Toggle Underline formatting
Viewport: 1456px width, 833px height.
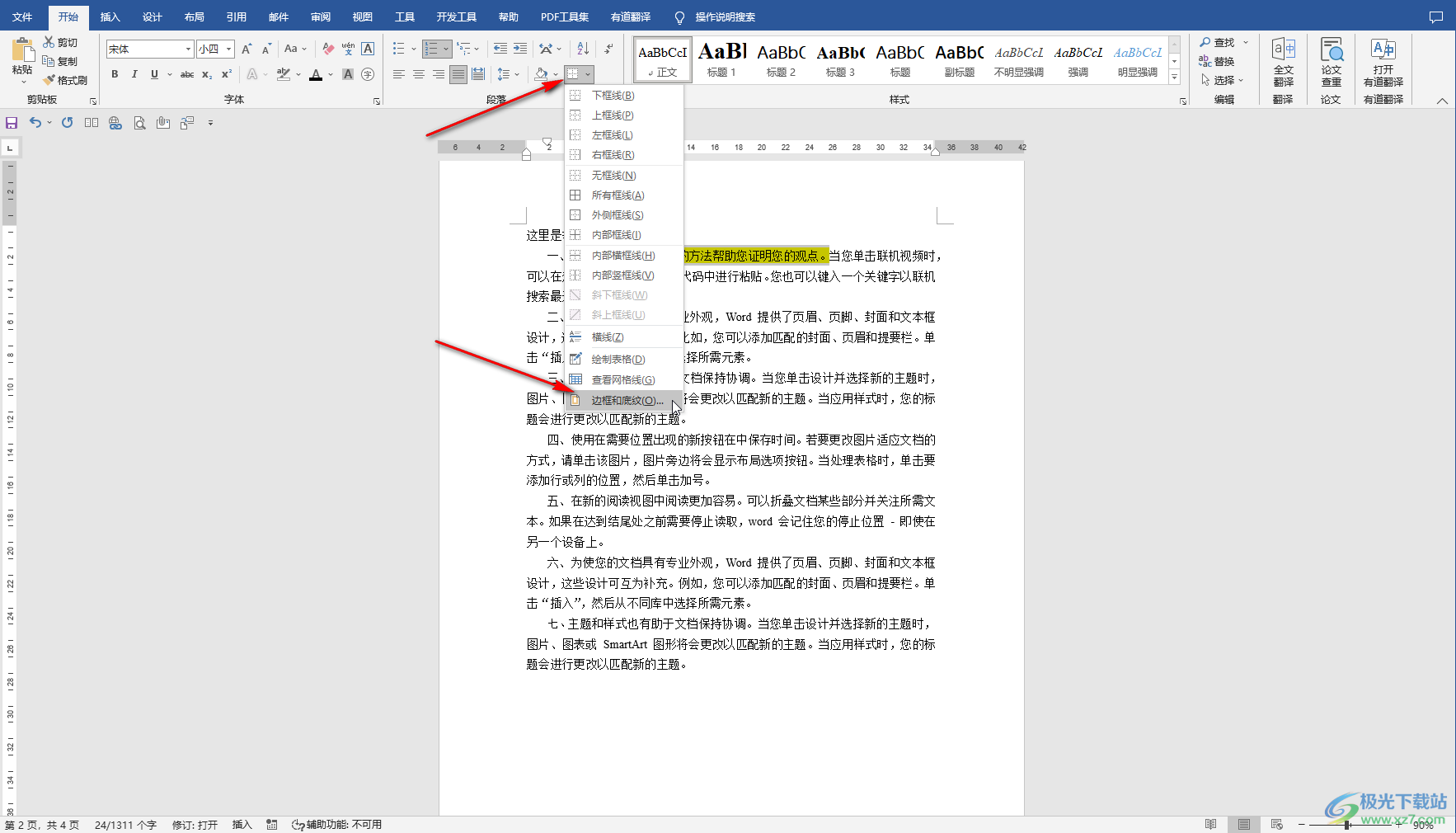(154, 74)
